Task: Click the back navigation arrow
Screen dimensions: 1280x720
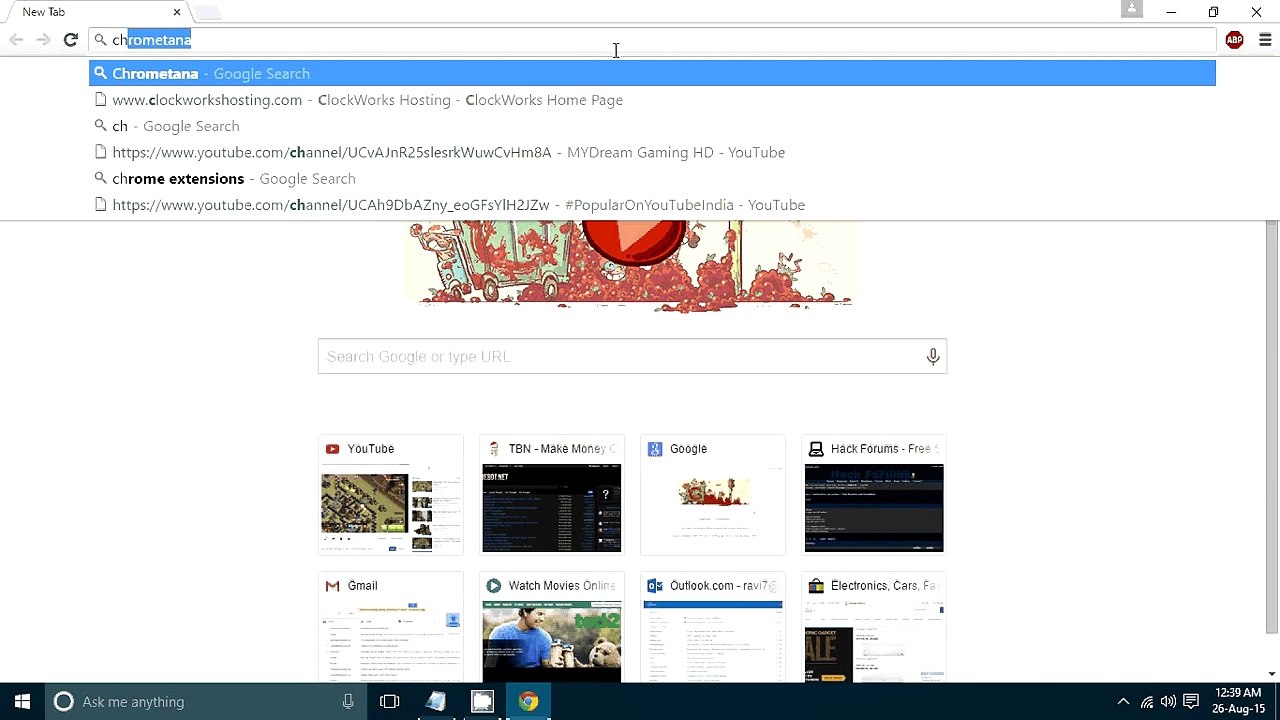Action: (x=16, y=40)
